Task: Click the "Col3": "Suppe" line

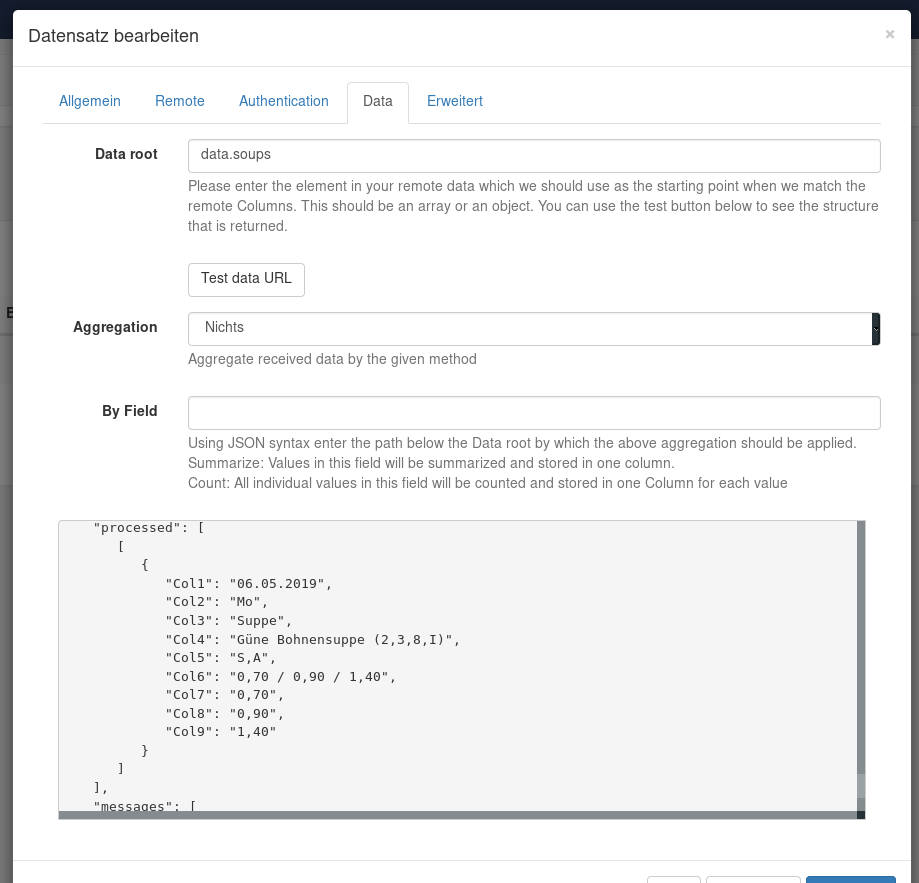Action: [229, 621]
